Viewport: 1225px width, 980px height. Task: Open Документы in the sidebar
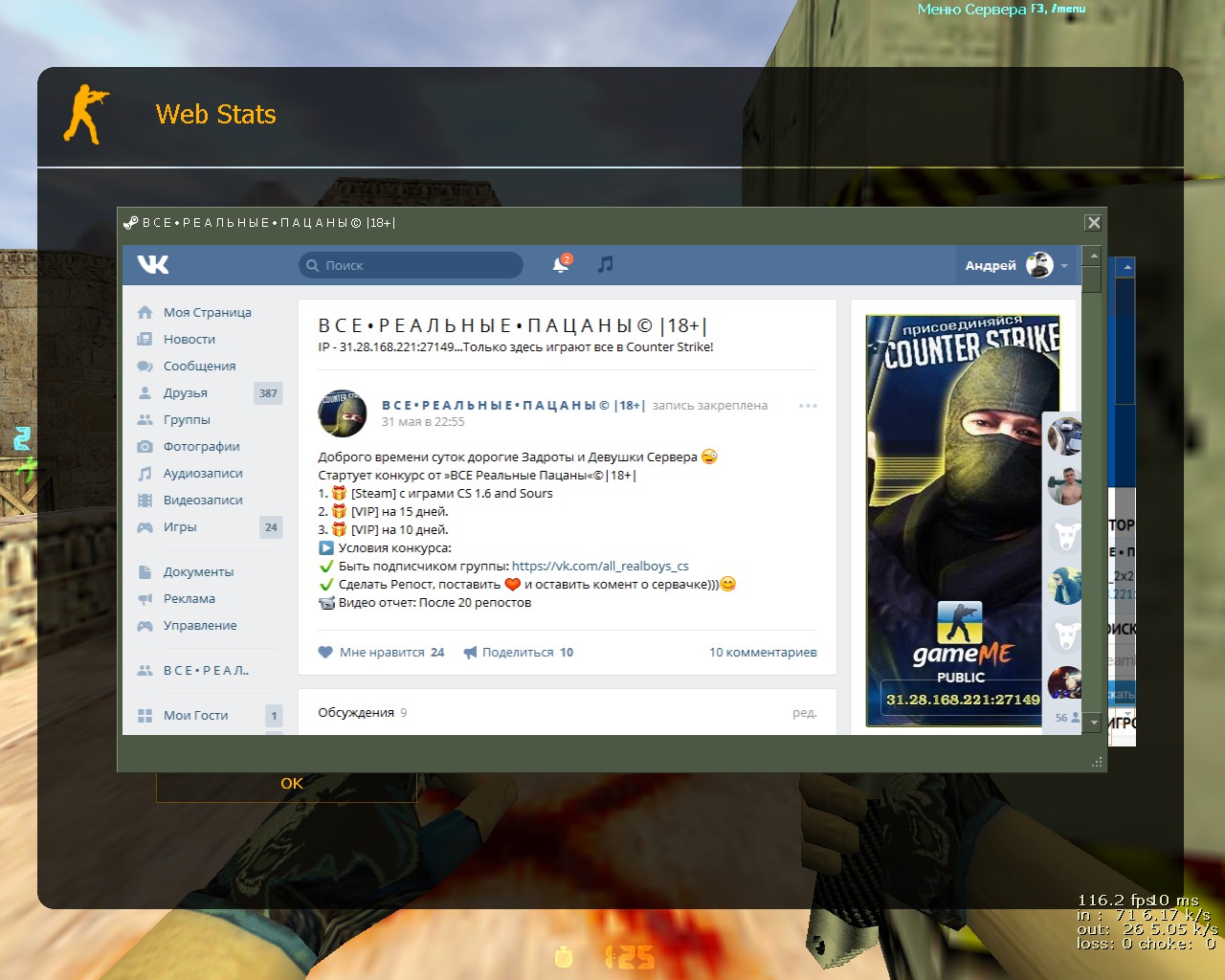198,571
